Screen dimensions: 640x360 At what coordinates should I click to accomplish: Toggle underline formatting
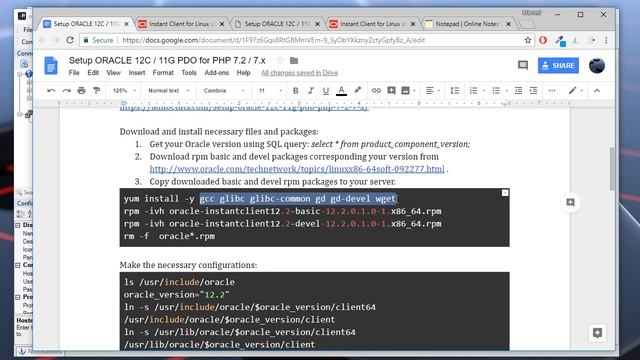(326, 91)
